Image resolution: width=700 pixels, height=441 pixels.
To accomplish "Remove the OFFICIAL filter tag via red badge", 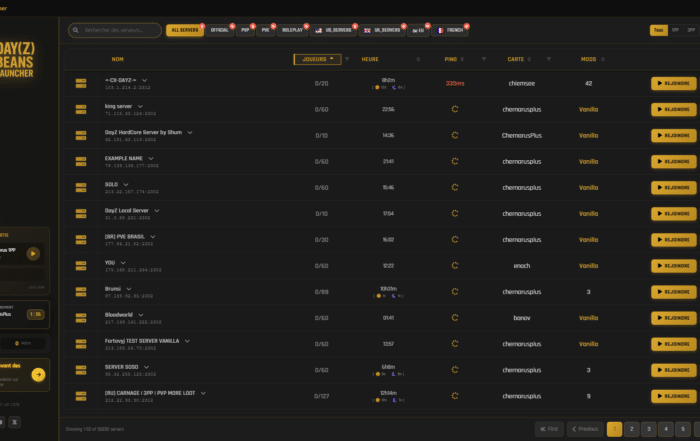I will [232, 26].
